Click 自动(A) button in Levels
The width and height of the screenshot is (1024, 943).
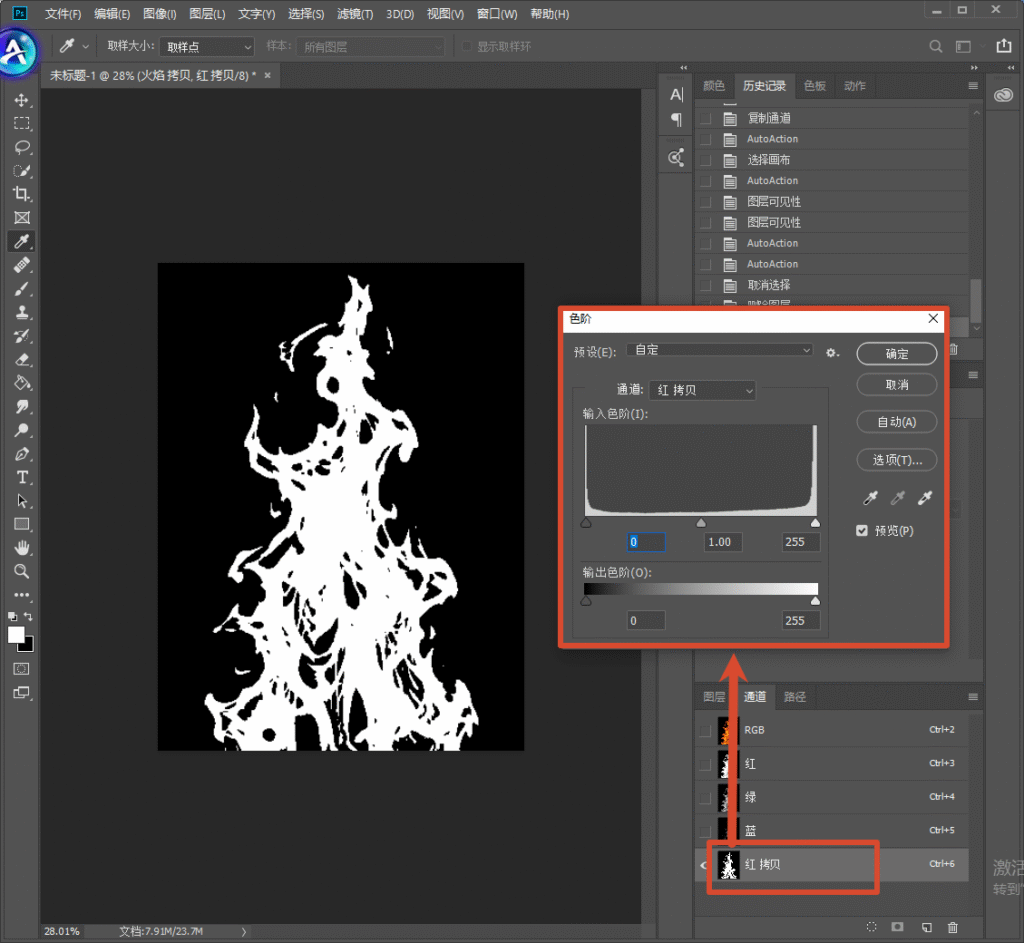click(897, 422)
